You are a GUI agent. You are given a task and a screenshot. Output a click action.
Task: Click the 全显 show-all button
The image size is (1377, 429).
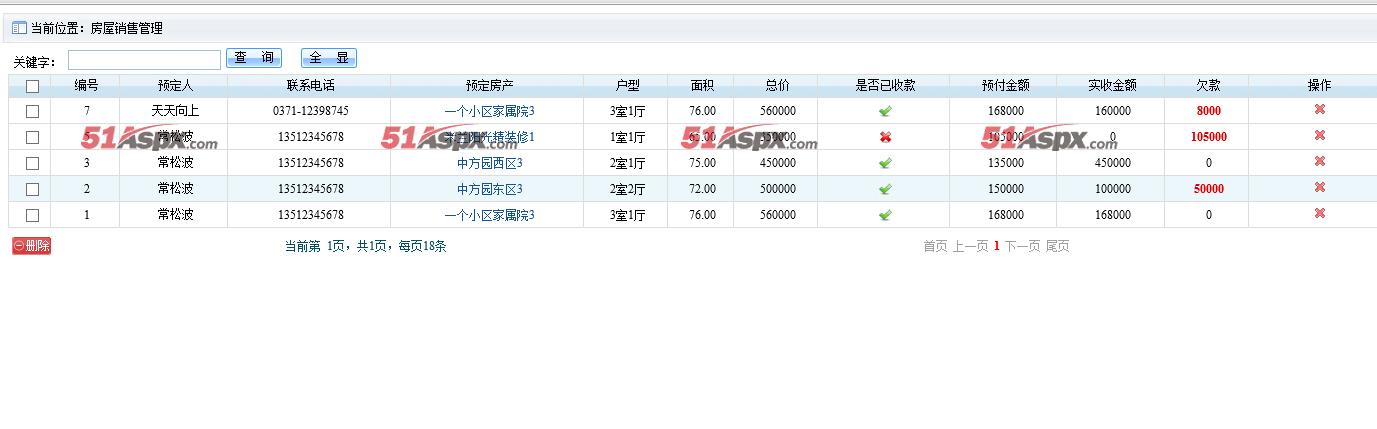click(328, 58)
